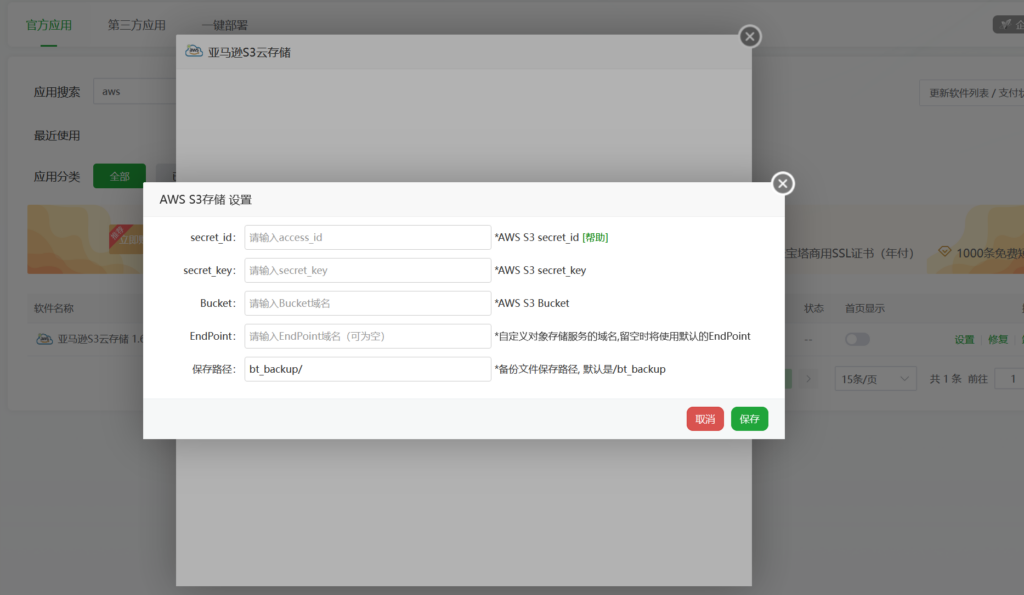
Task: Click the green 保存 button
Action: [749, 419]
